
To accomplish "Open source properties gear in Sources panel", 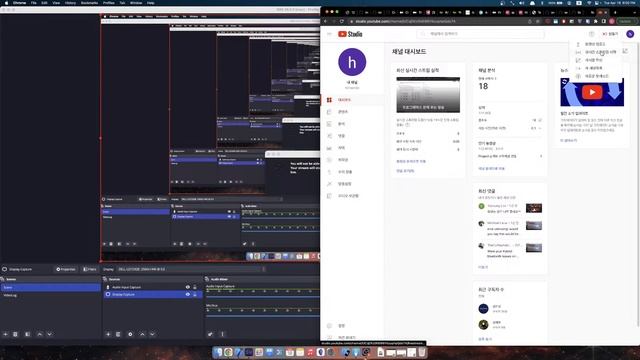I will coord(130,334).
